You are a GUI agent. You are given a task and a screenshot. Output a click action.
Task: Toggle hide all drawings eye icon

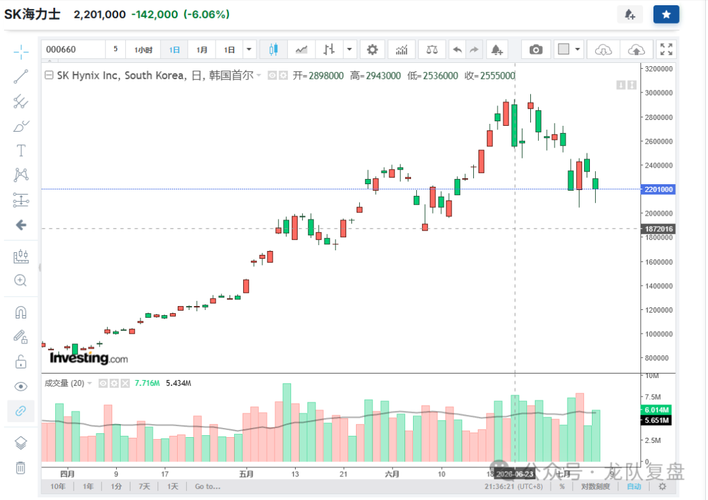(x=21, y=387)
